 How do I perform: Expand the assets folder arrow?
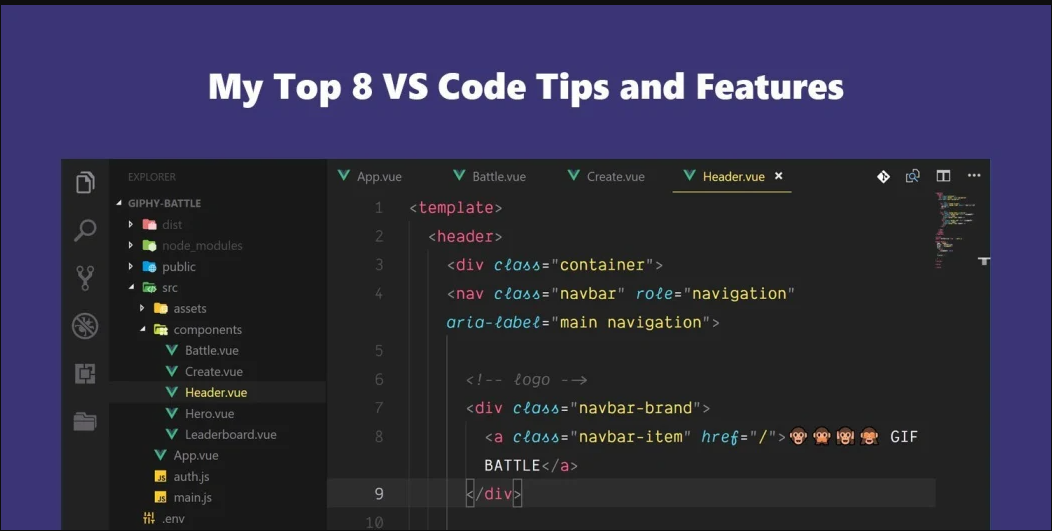[142, 308]
